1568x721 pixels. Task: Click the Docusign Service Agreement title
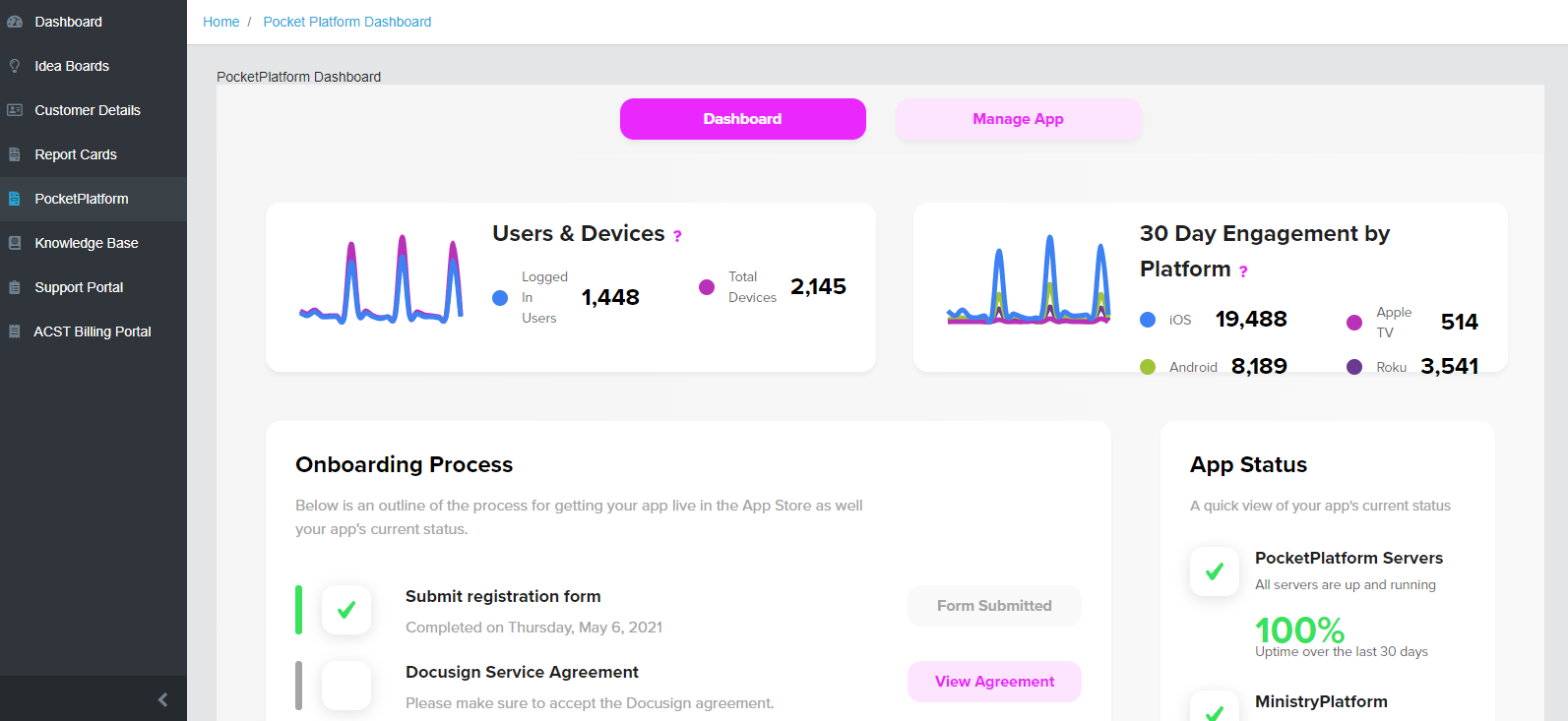pyautogui.click(x=522, y=672)
